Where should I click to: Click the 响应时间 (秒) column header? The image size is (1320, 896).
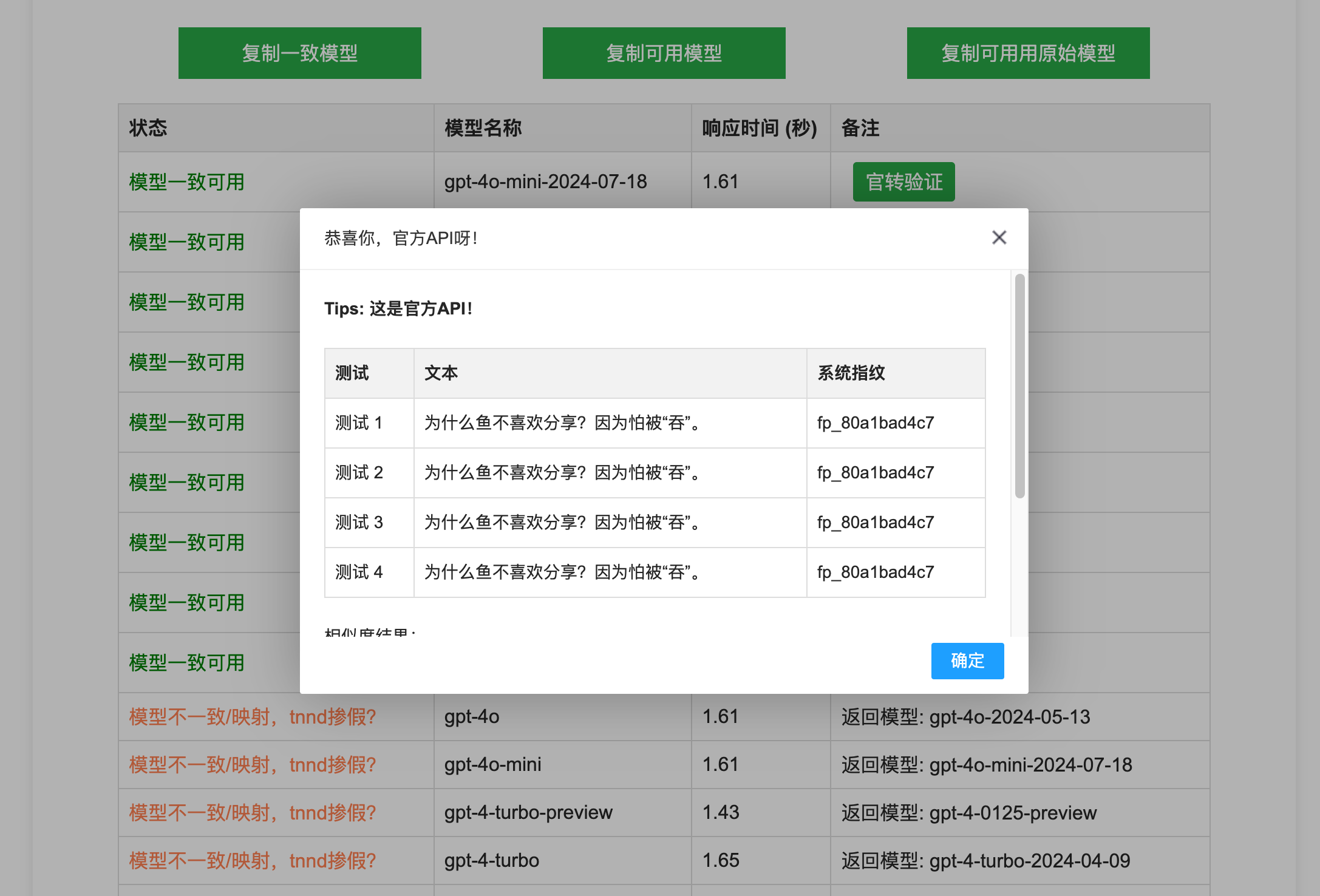click(761, 128)
